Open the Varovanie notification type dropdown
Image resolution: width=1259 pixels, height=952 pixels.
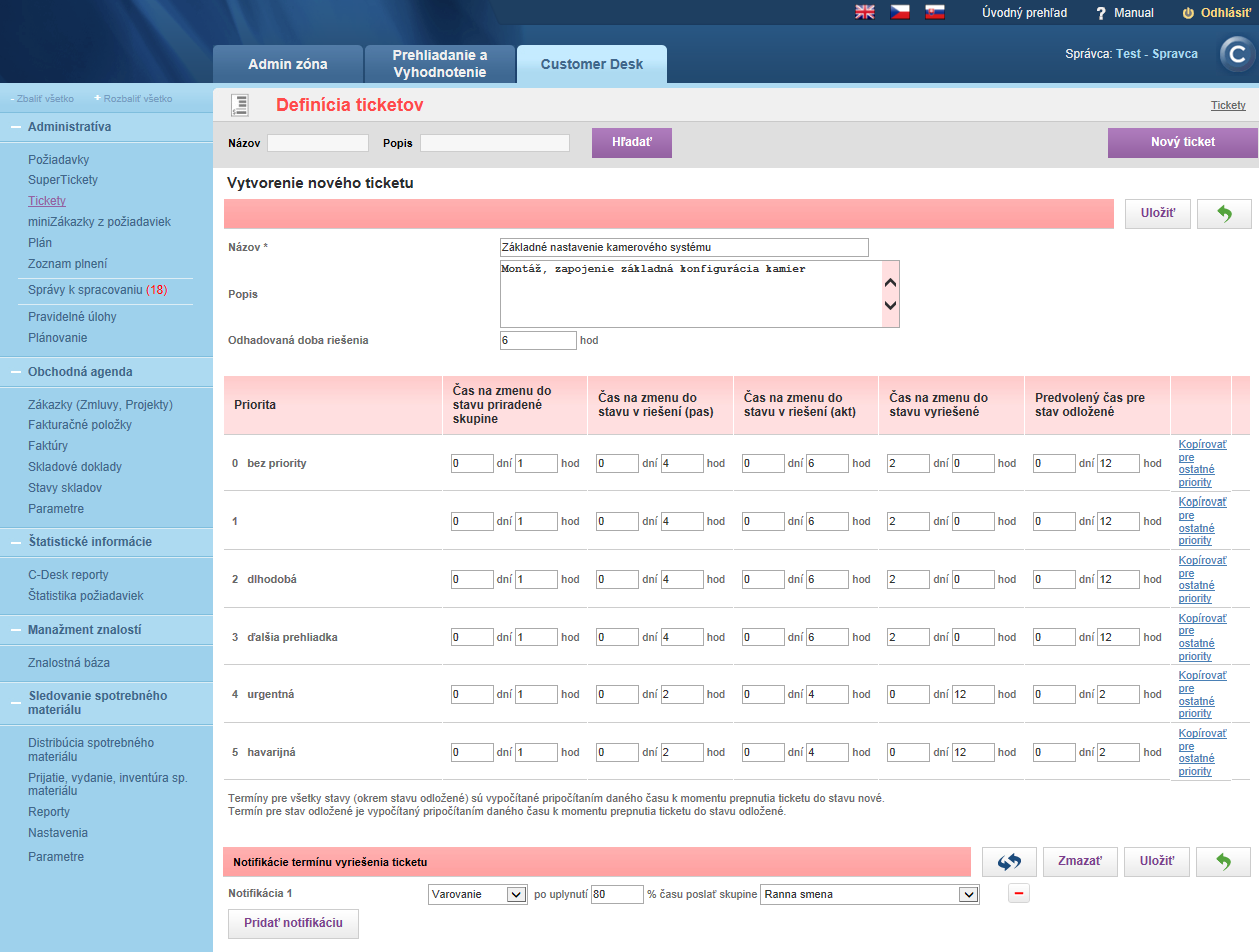(477, 894)
